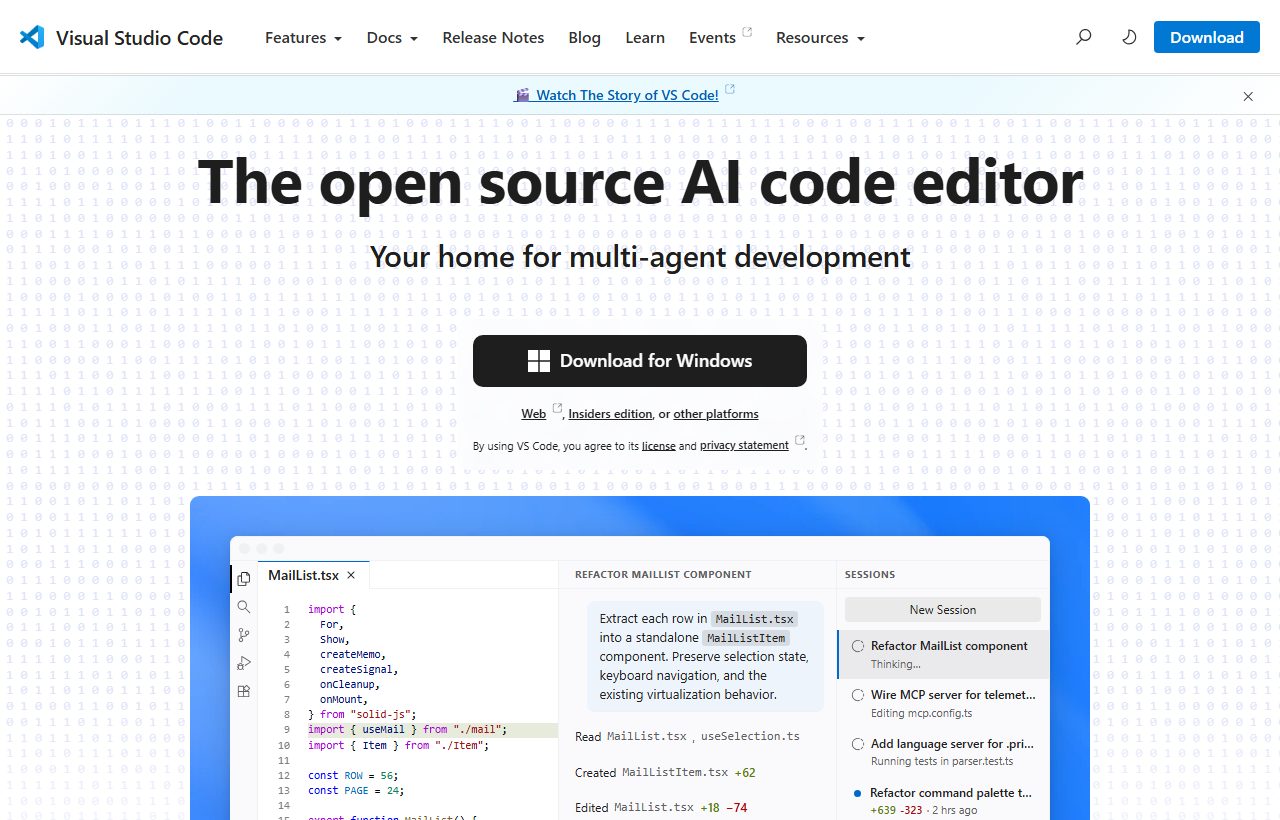Close the MailList.tsx editor tab

tap(351, 576)
